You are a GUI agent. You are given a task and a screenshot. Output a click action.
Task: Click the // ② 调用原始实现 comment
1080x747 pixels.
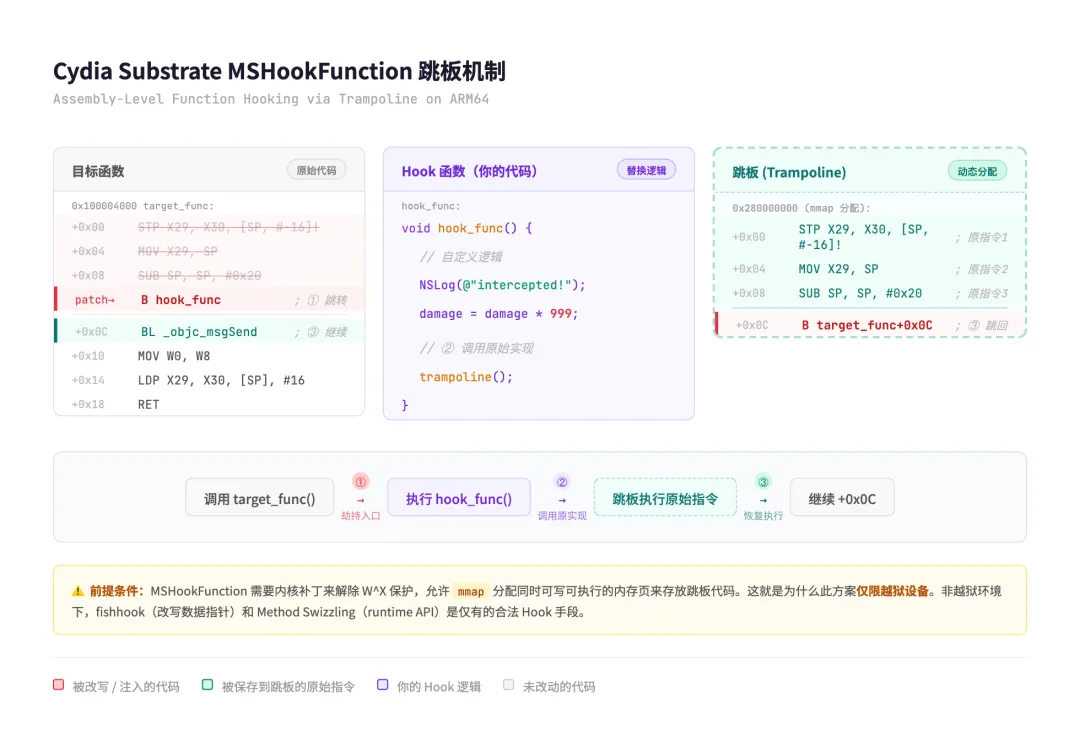pos(477,348)
